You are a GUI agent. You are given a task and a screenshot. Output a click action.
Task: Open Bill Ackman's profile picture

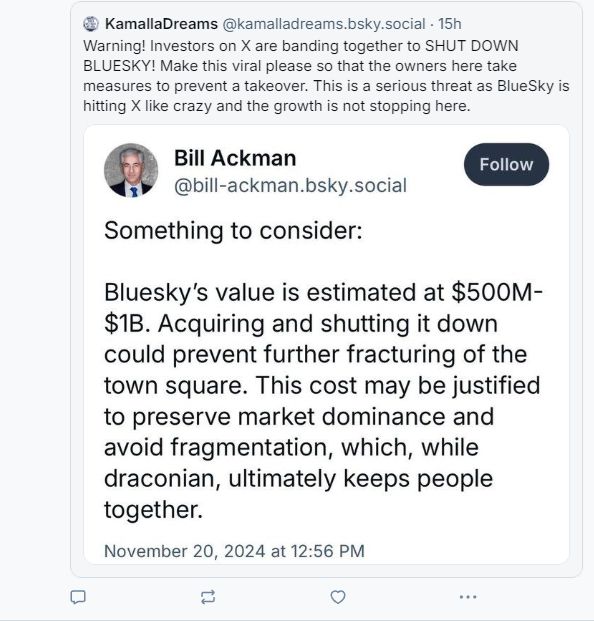[x=131, y=170]
